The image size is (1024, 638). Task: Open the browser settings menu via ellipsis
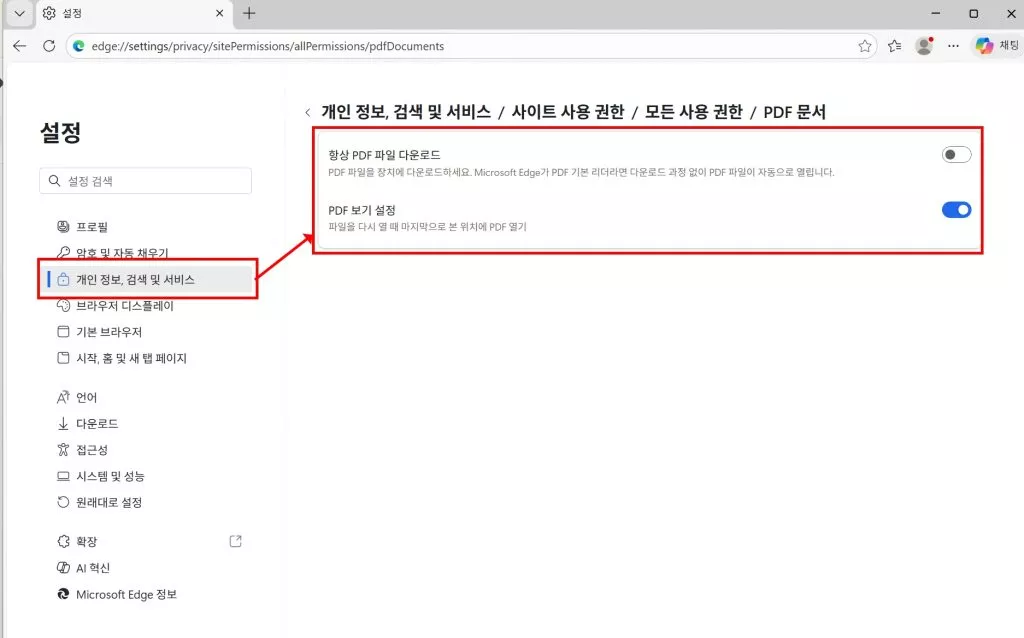[953, 45]
